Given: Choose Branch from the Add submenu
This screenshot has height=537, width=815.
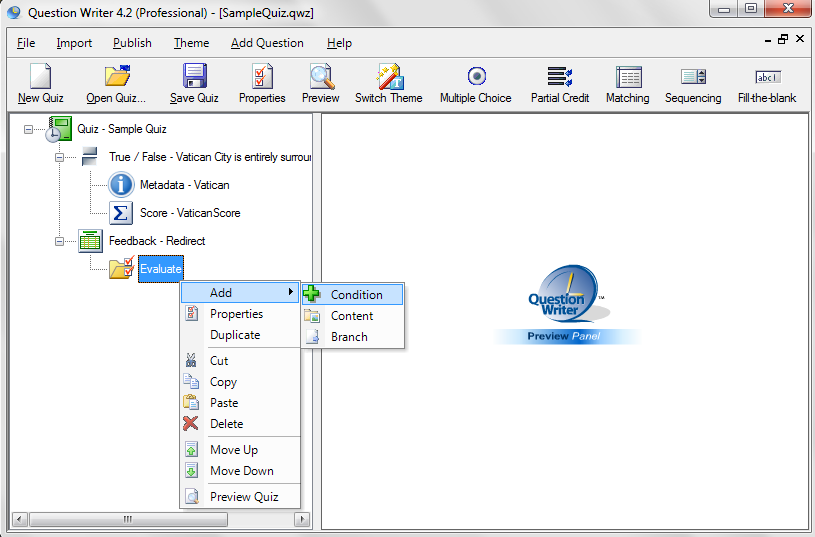Looking at the screenshot, I should tap(352, 337).
